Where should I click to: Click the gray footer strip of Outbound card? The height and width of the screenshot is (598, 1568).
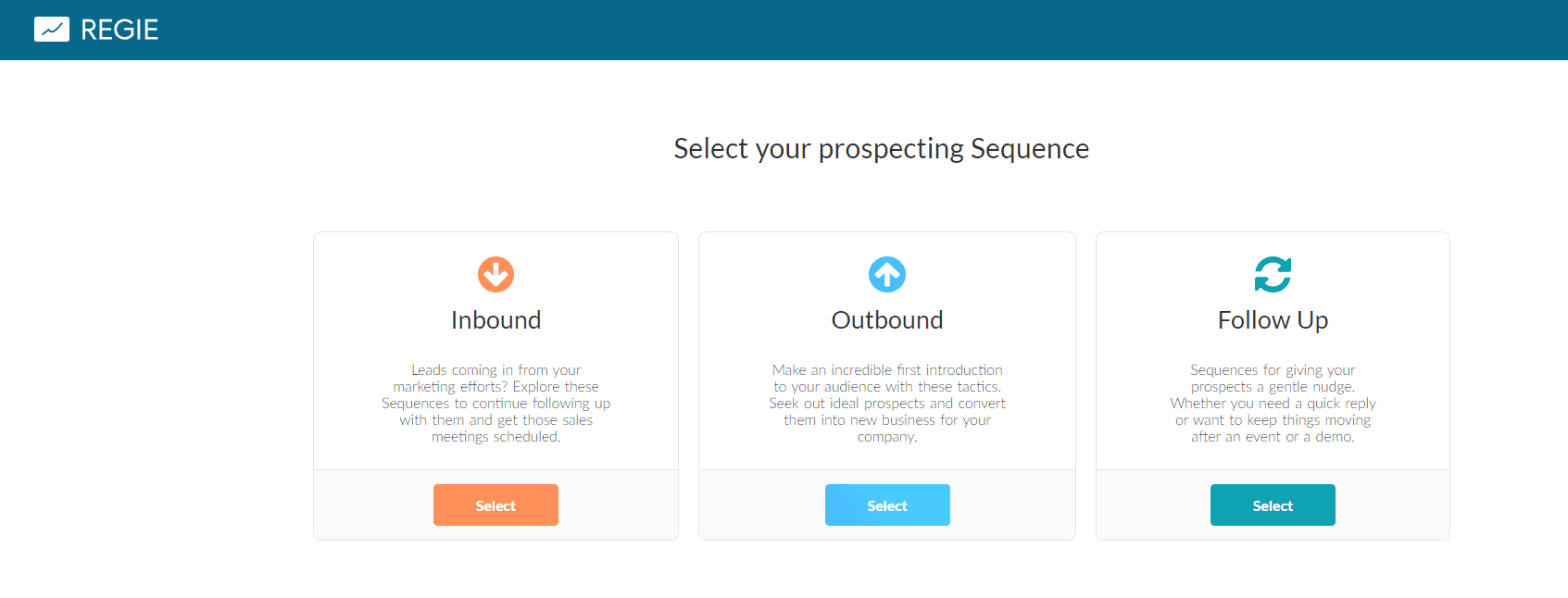pos(759,505)
